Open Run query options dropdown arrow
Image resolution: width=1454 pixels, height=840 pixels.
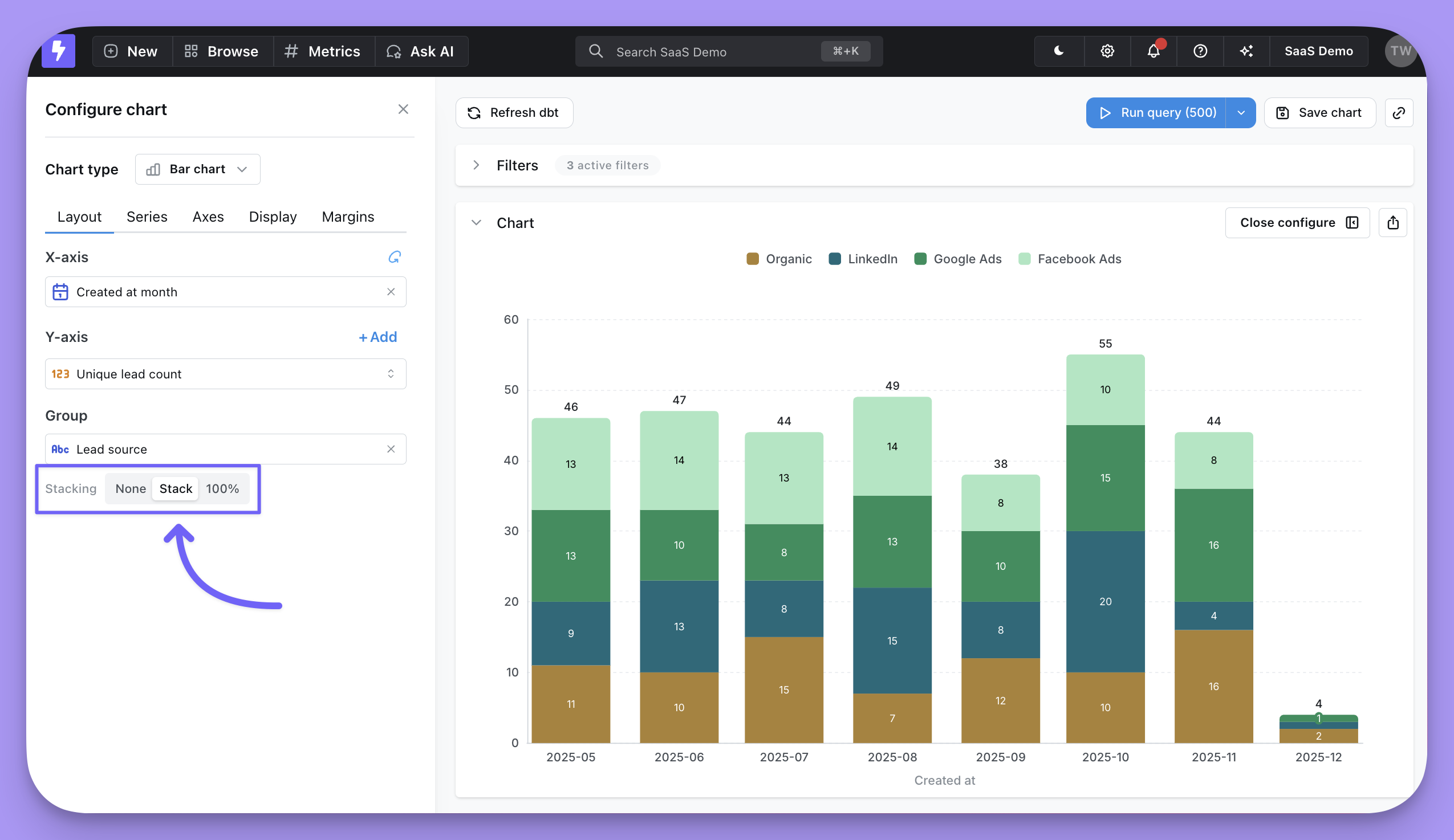tap(1241, 112)
